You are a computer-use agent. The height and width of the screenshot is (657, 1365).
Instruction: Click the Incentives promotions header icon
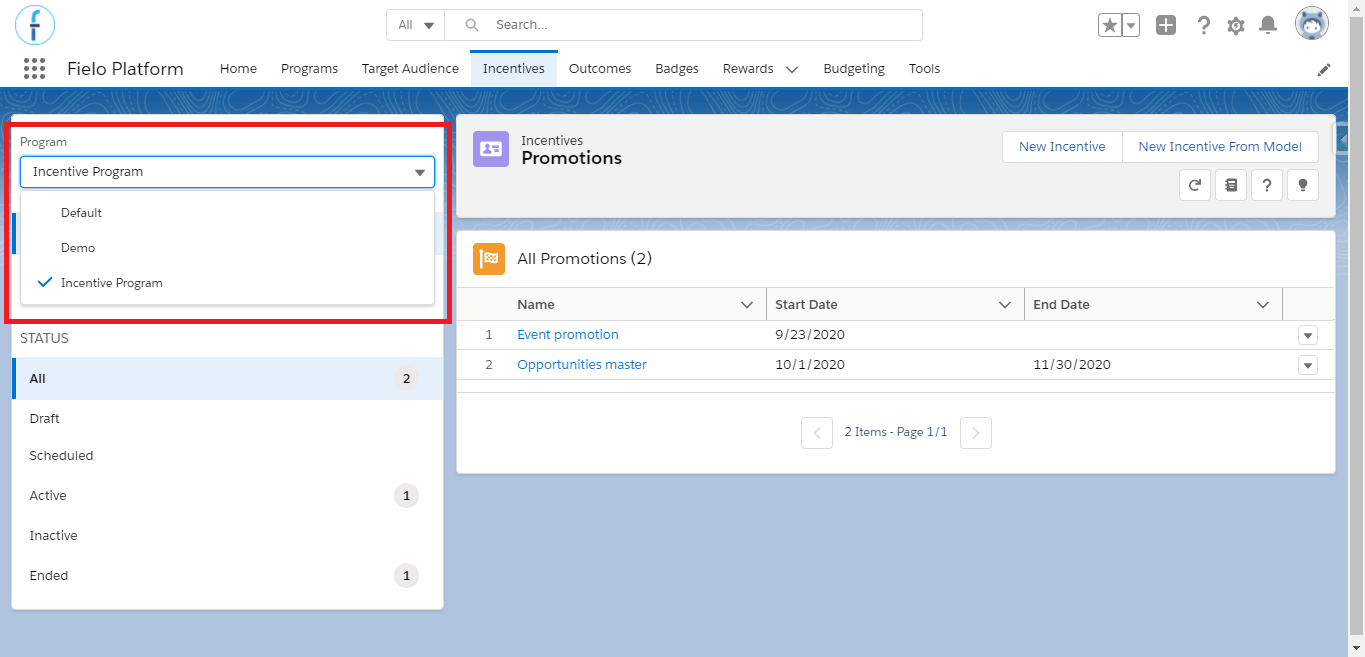[x=491, y=149]
